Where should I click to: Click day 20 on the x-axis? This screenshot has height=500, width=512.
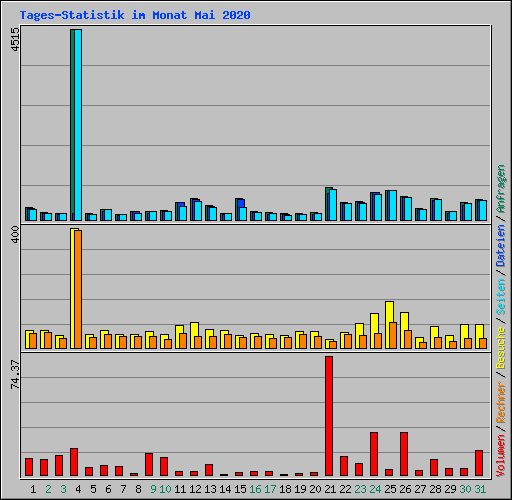pos(315,489)
